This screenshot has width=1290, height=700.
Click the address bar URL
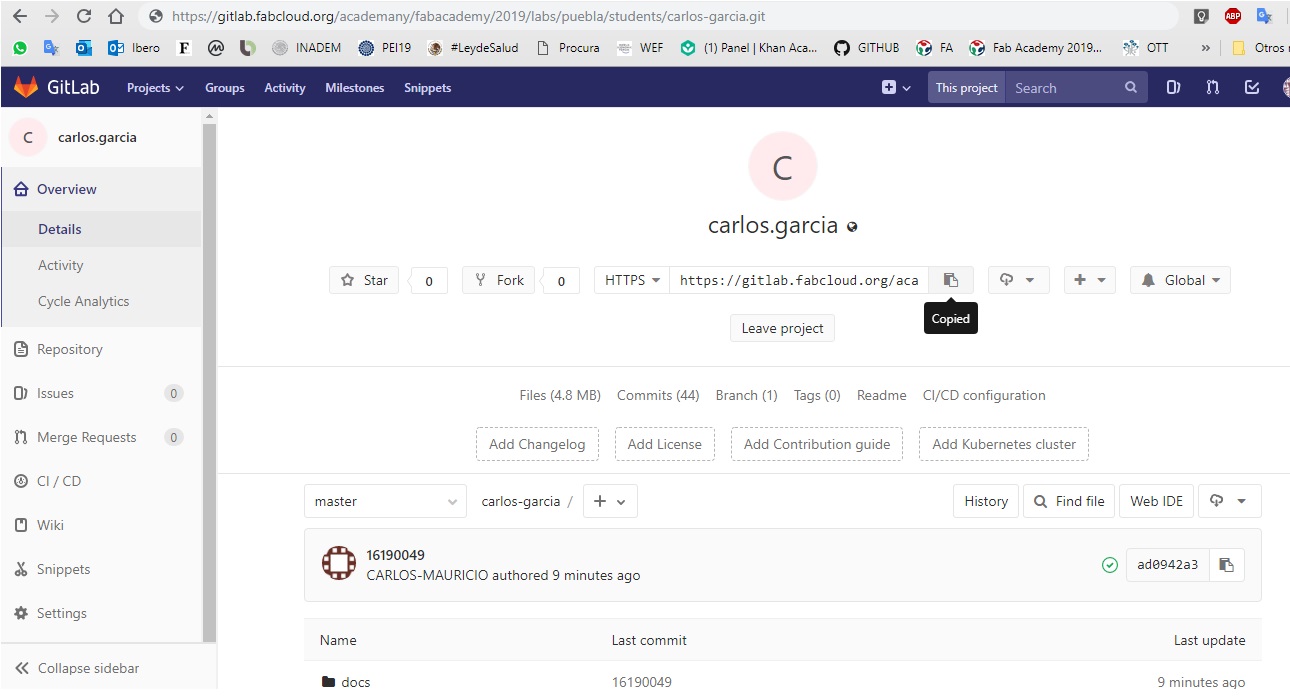coord(469,16)
